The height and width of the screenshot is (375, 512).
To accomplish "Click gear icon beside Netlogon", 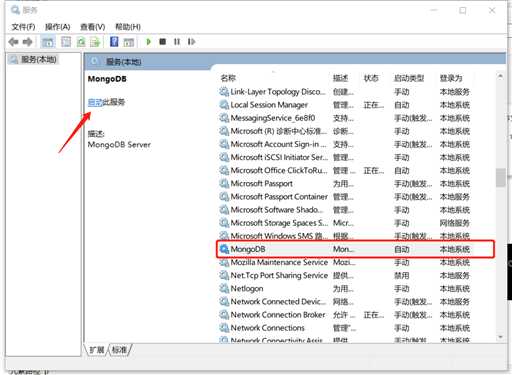I will pyautogui.click(x=224, y=288).
